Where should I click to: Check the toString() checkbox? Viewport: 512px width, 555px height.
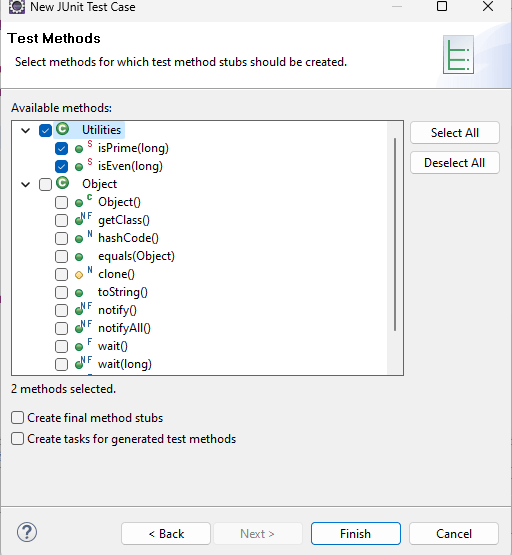click(x=61, y=292)
